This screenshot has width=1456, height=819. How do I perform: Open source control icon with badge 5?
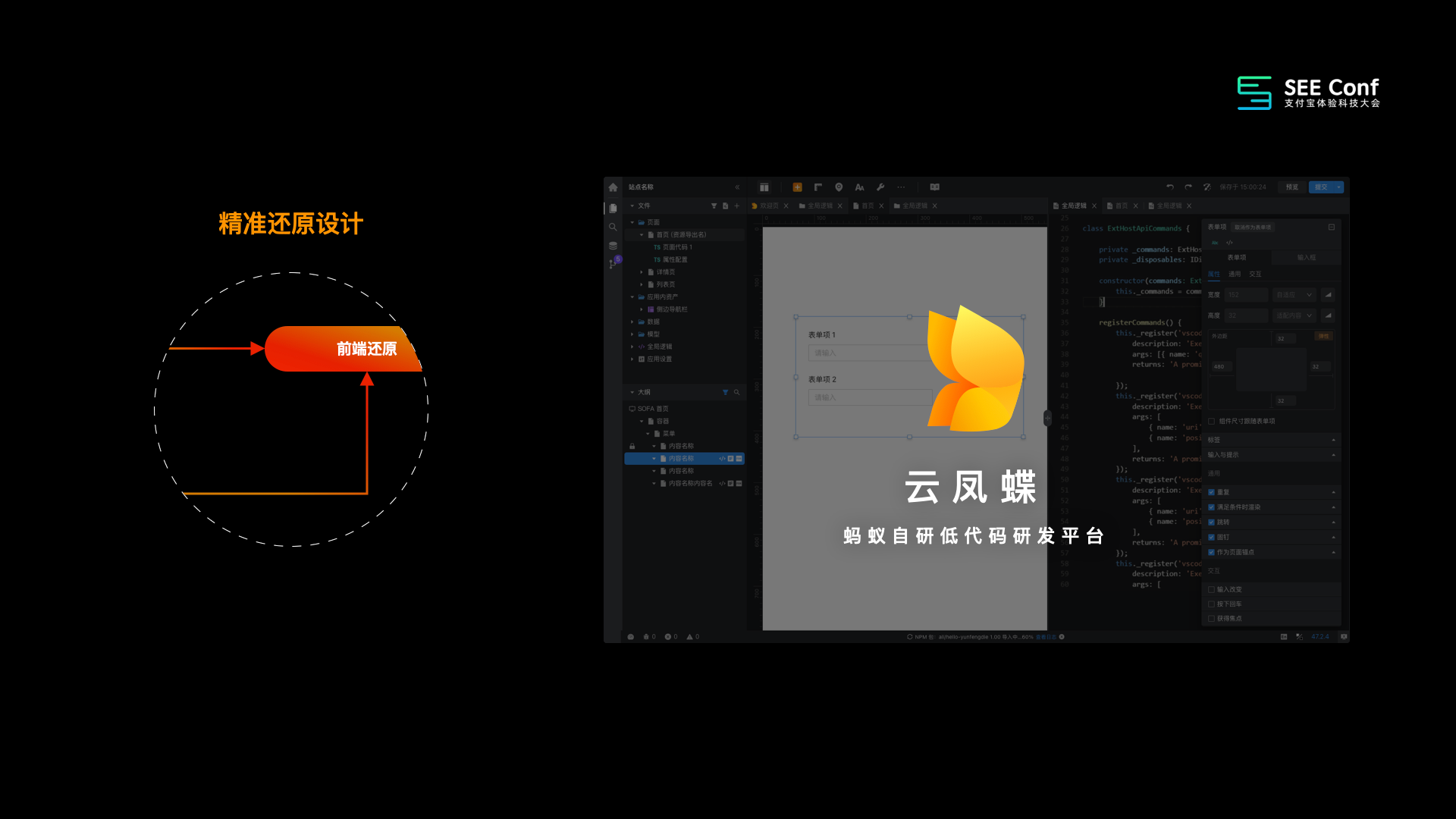pos(614,262)
